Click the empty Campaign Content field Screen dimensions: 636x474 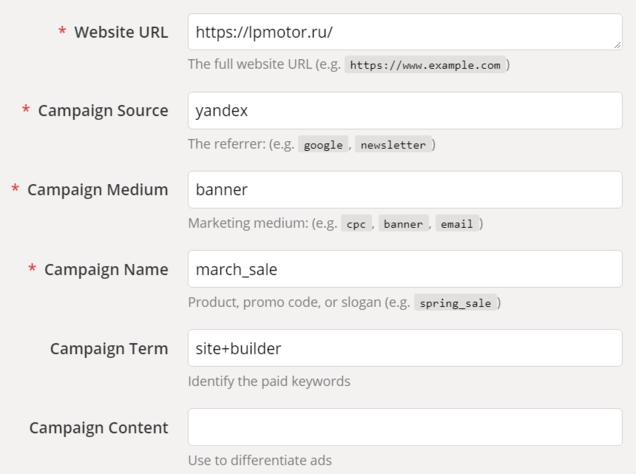[405, 427]
